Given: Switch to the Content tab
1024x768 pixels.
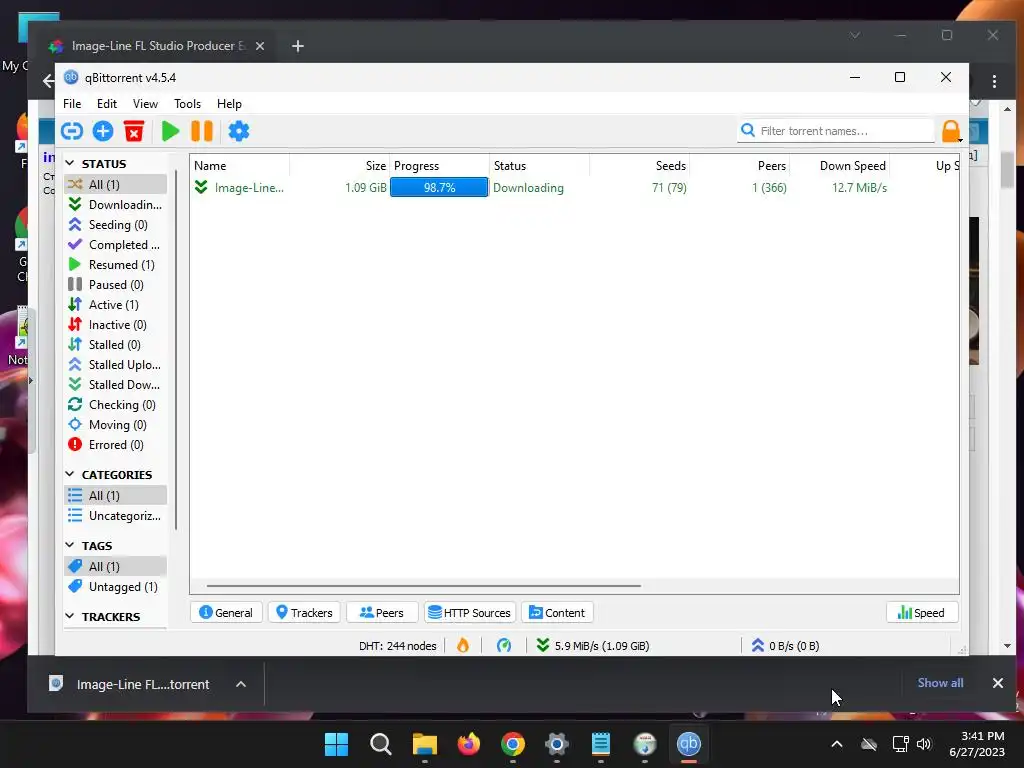Looking at the screenshot, I should [557, 613].
